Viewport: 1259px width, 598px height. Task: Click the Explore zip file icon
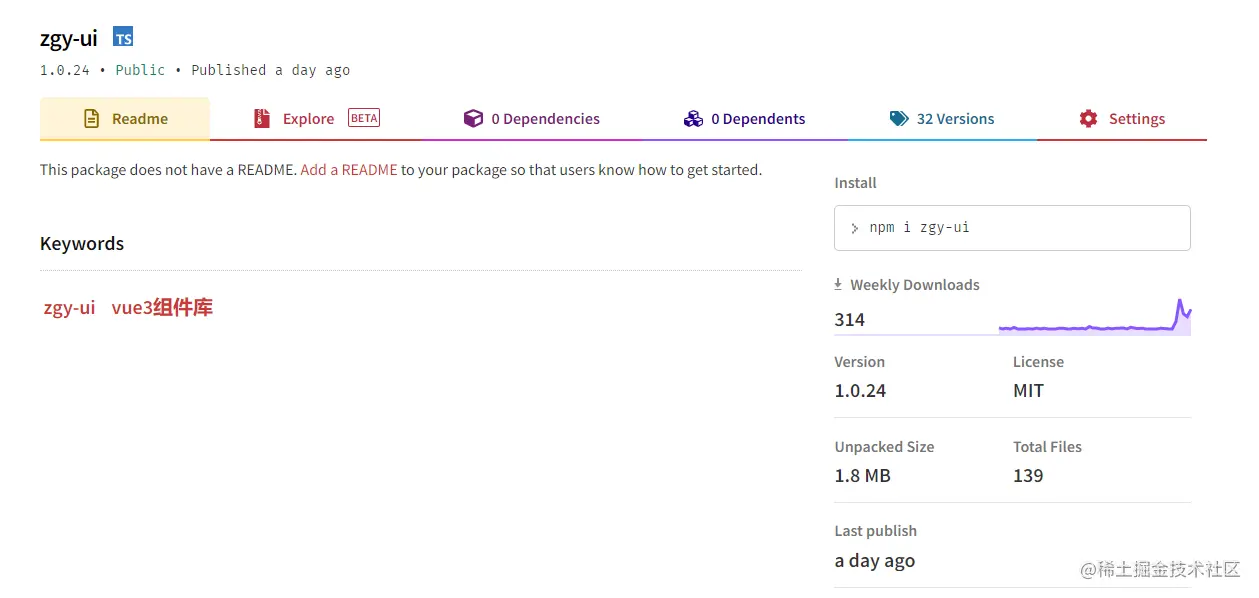pos(262,119)
